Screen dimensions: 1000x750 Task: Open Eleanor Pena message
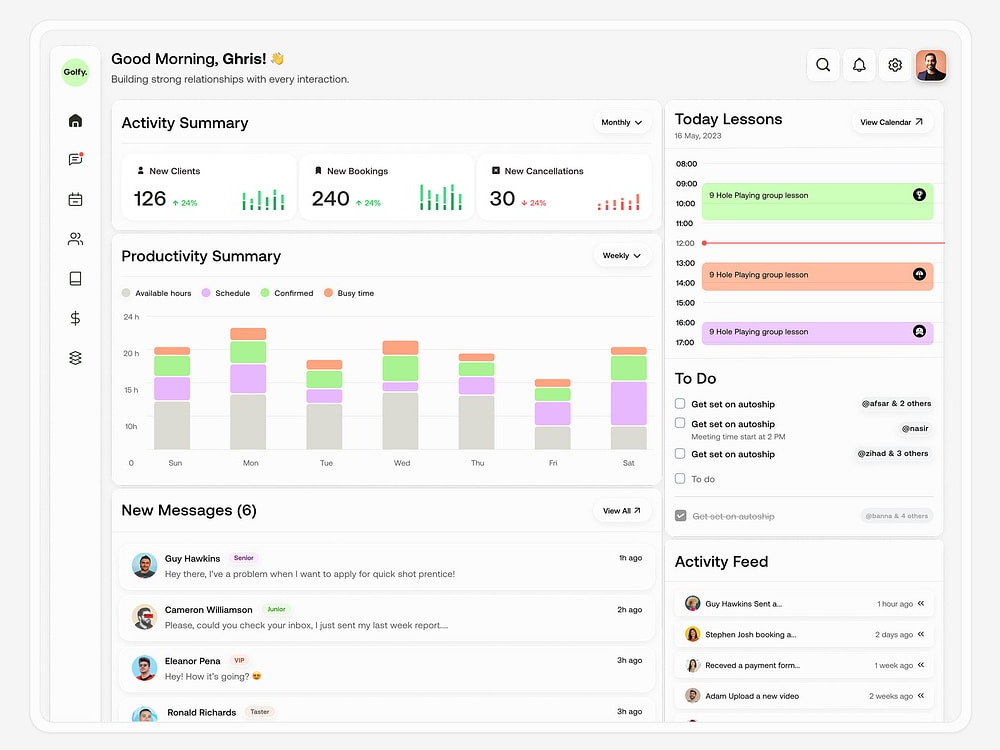pos(386,668)
